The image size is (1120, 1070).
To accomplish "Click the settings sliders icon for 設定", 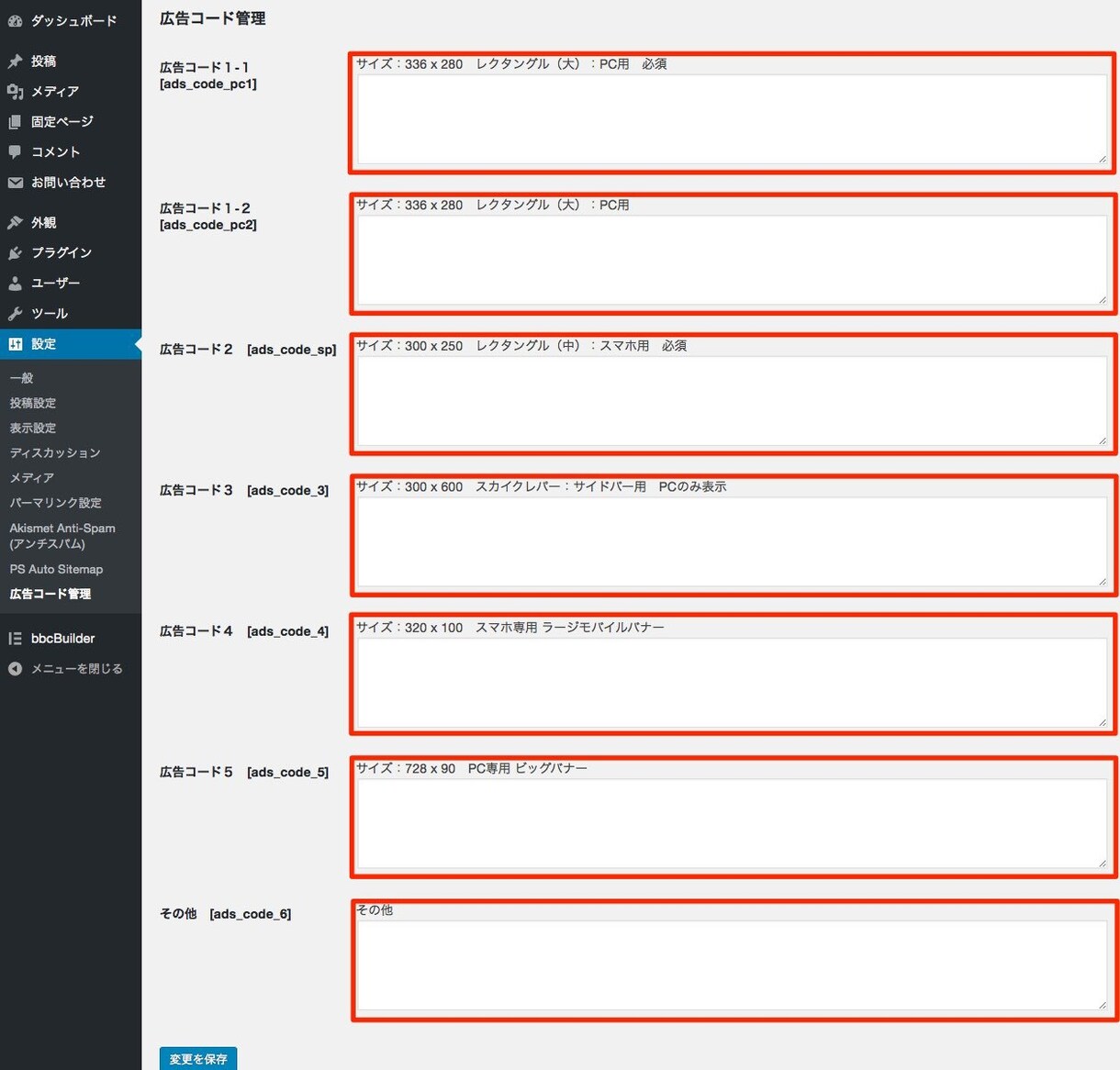I will tap(15, 344).
